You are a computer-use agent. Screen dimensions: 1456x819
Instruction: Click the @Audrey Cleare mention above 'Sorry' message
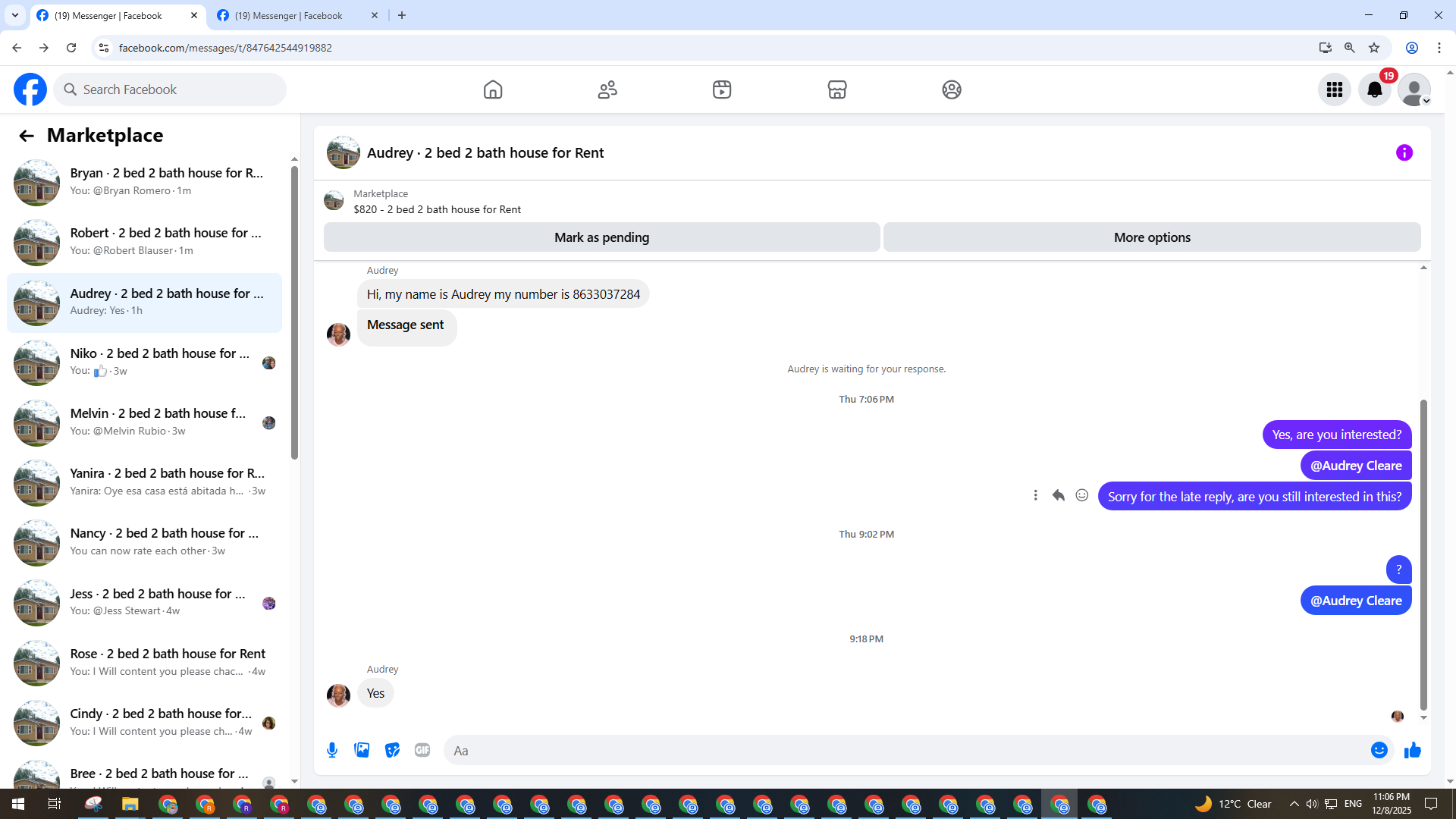click(x=1356, y=466)
